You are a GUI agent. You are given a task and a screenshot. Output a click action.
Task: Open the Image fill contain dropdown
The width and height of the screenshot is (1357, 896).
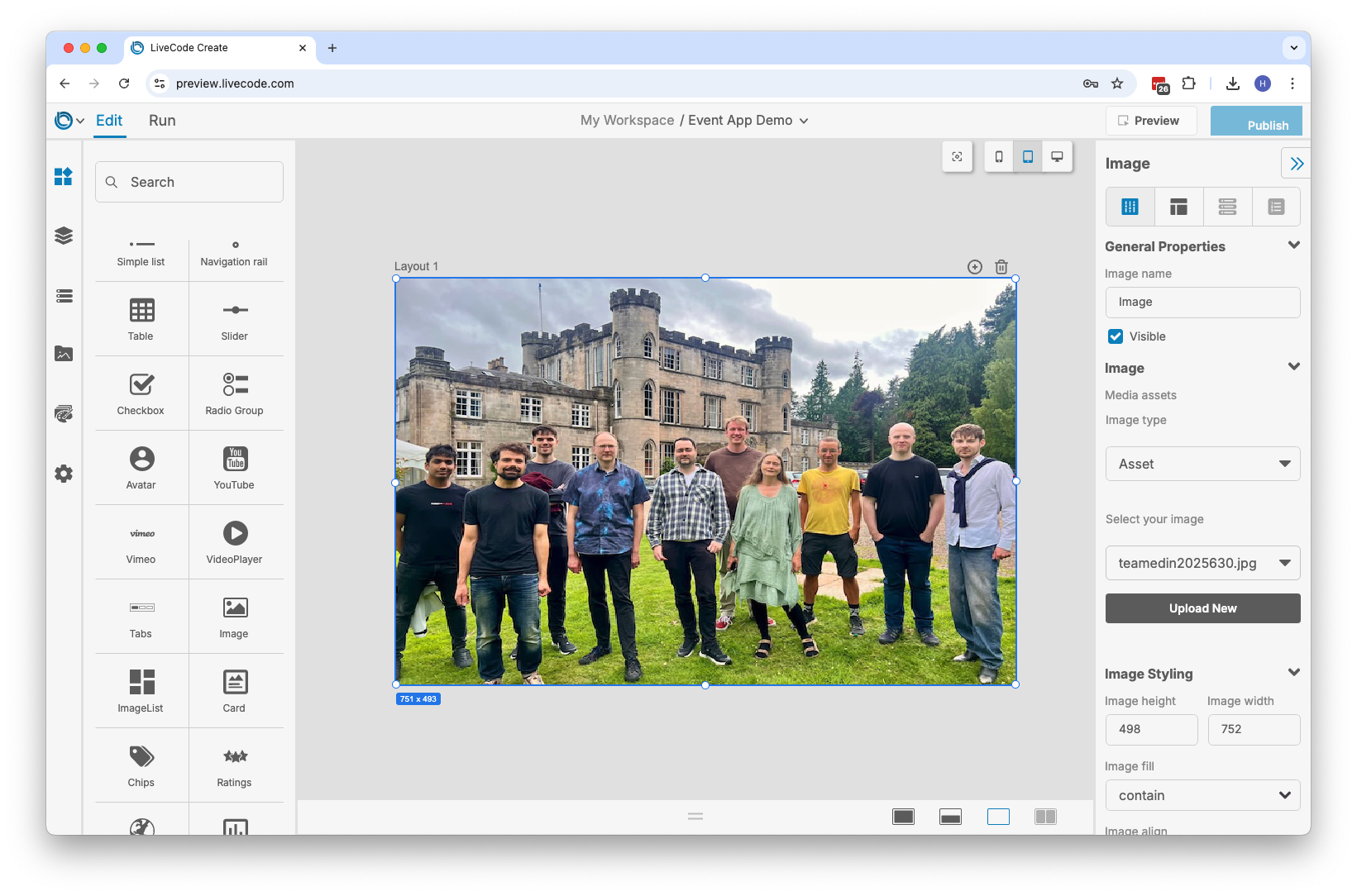[1202, 795]
